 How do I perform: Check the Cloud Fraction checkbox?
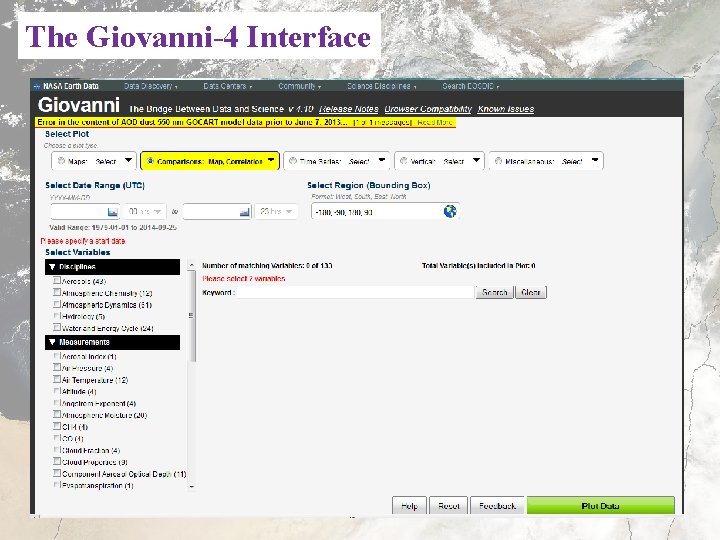(x=57, y=450)
